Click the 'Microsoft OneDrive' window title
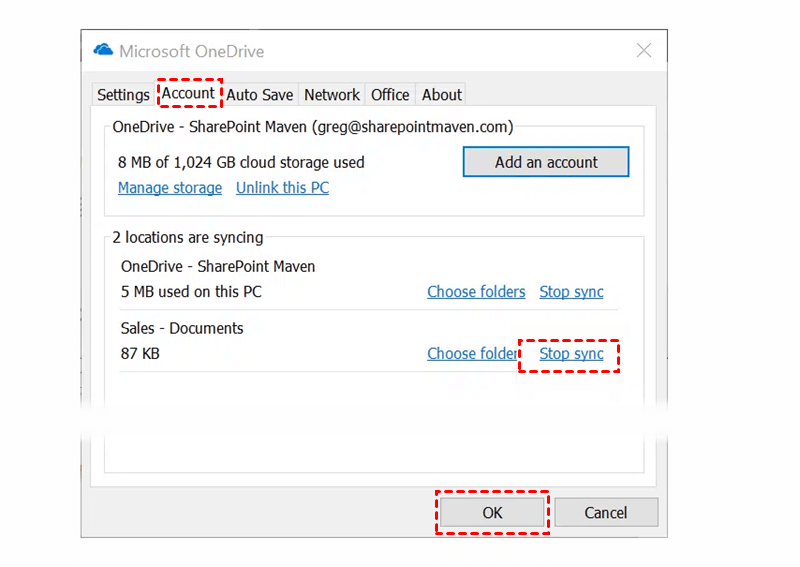800x567 pixels. tap(191, 51)
